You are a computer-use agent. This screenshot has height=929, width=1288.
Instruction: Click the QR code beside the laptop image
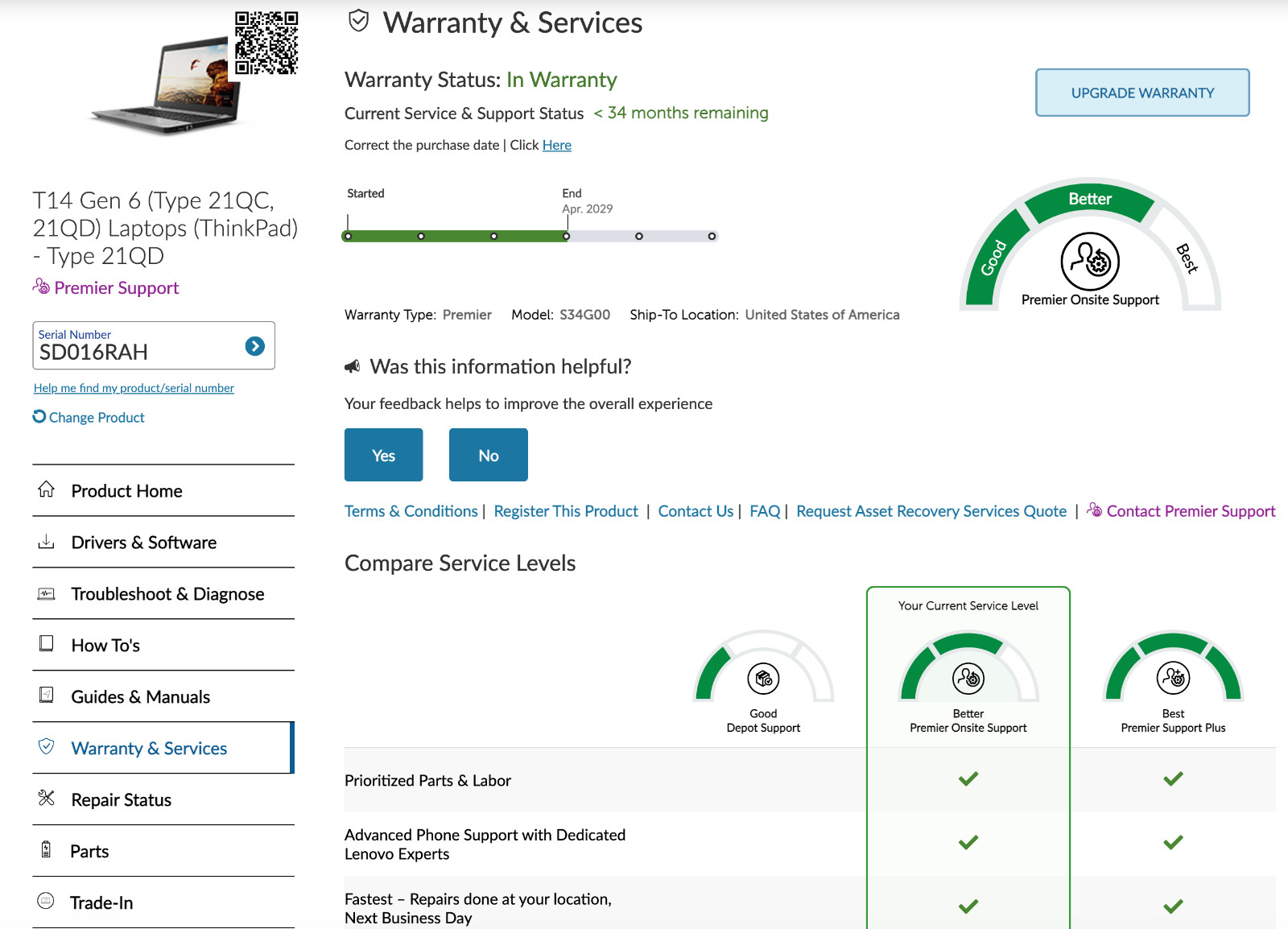click(266, 43)
